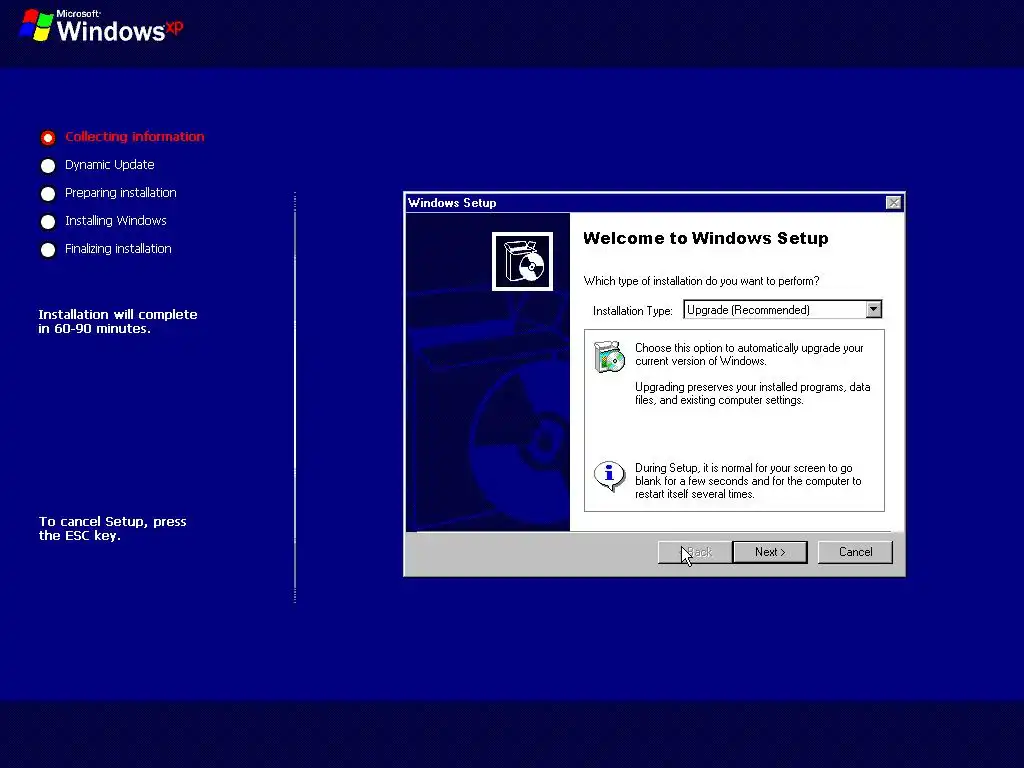Close the Windows Setup dialog
1024x768 pixels.
[x=893, y=202]
